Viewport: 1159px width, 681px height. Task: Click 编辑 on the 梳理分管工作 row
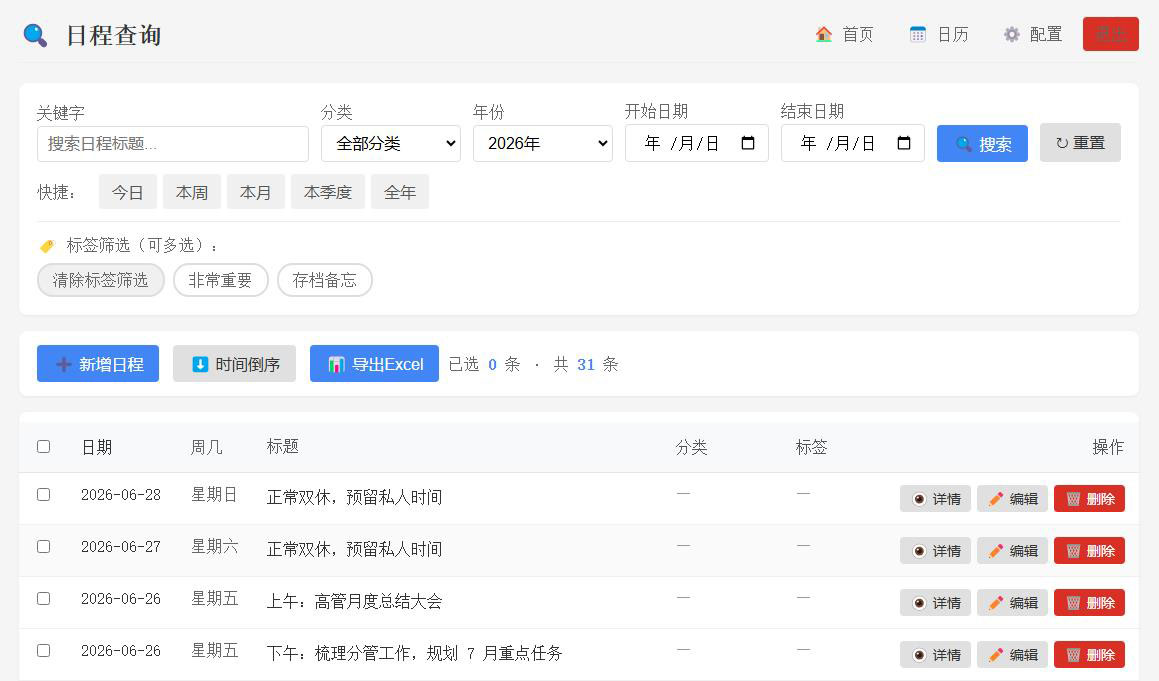1013,655
